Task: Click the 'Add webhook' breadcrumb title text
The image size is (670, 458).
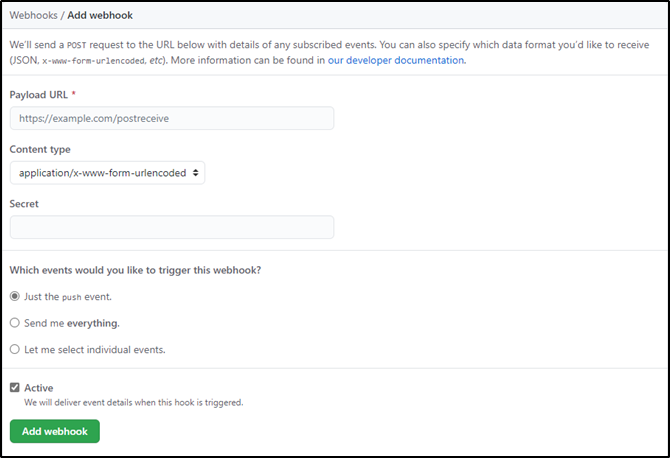Action: coord(101,16)
